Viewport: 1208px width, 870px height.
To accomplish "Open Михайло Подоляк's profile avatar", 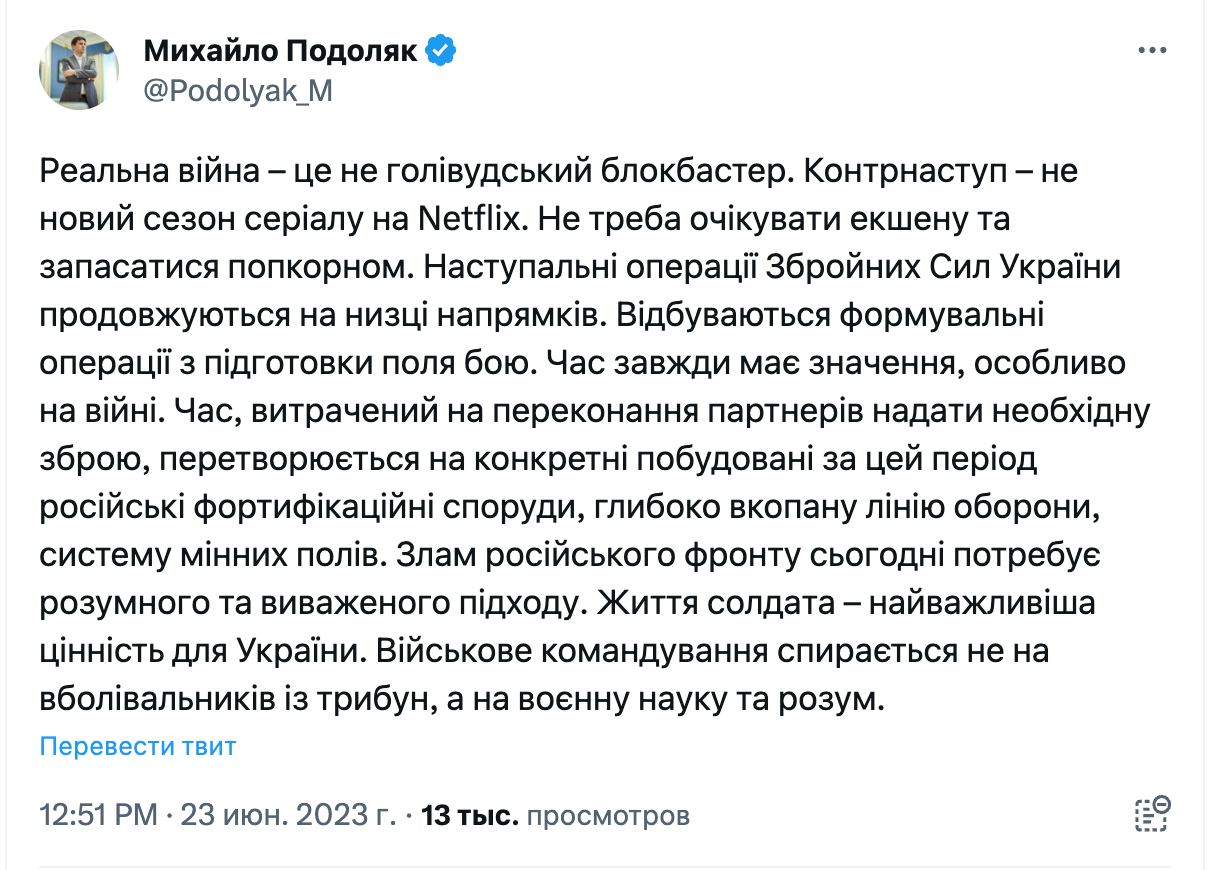I will tap(79, 69).
